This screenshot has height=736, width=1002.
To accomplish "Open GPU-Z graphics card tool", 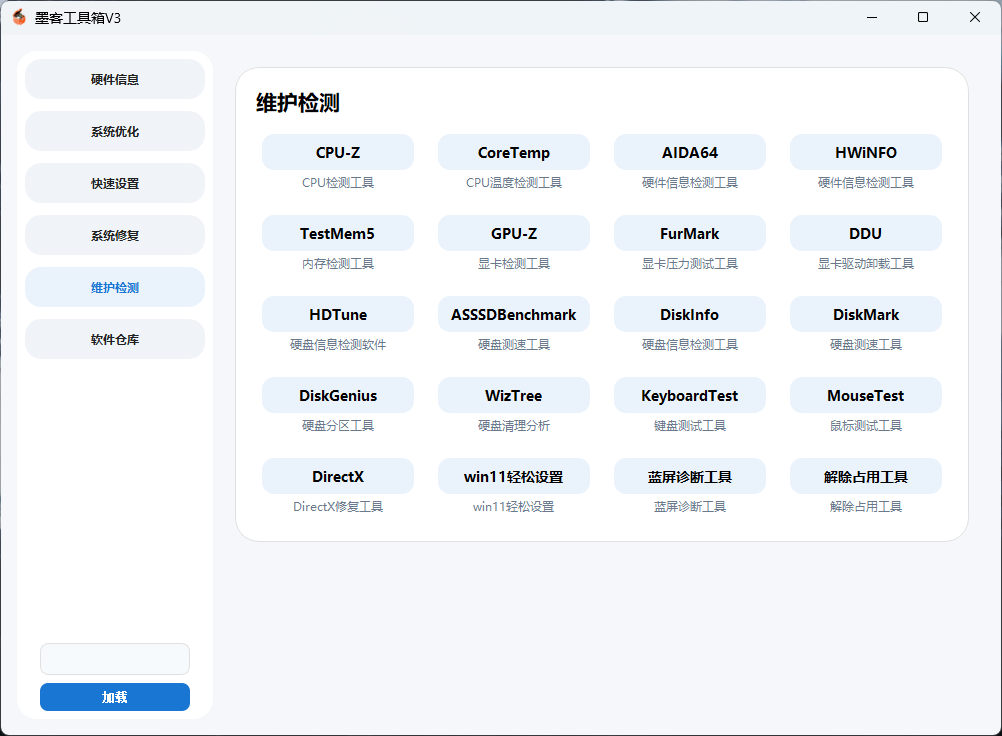I will 513,233.
